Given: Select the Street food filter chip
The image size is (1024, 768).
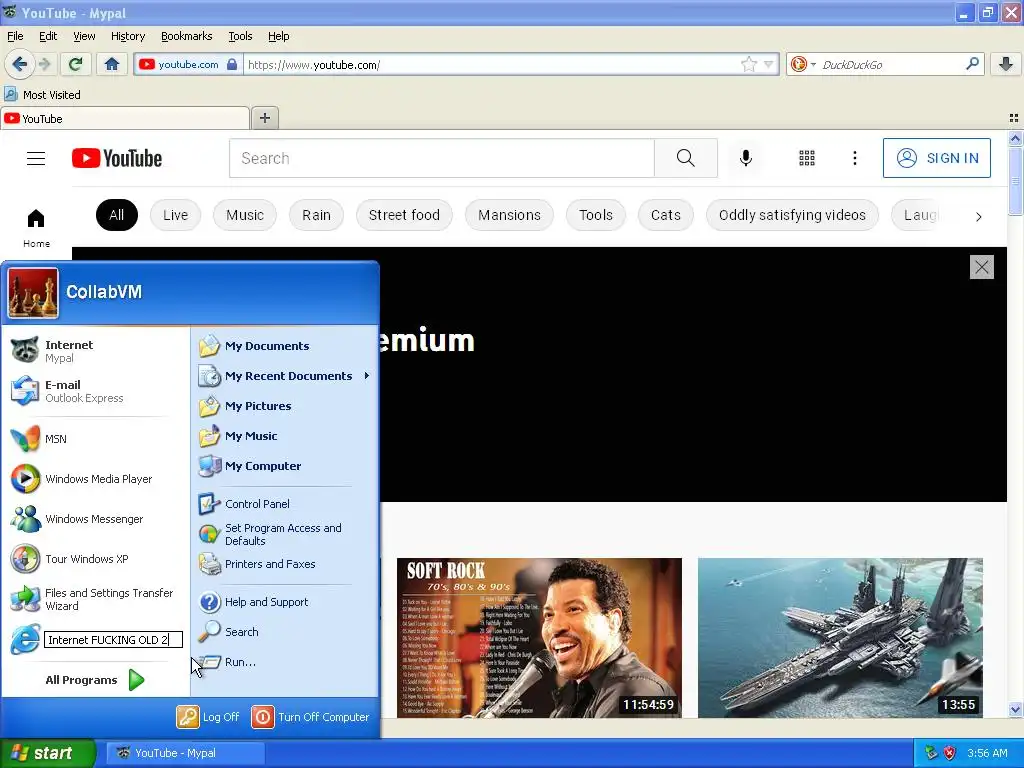Looking at the screenshot, I should 404,215.
